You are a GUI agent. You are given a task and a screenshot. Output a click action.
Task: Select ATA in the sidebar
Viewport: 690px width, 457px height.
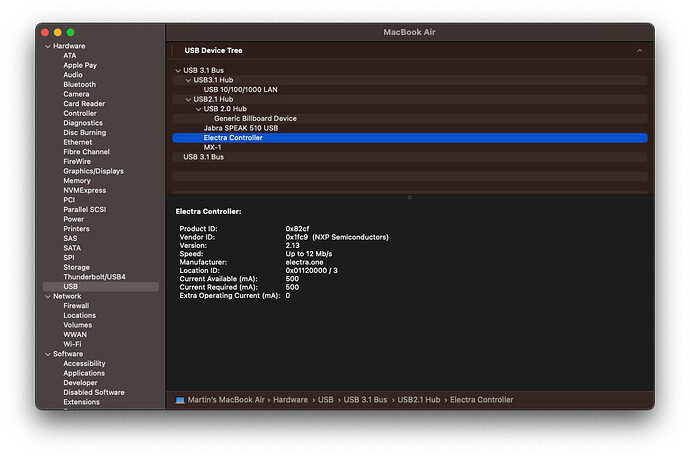[x=70, y=56]
